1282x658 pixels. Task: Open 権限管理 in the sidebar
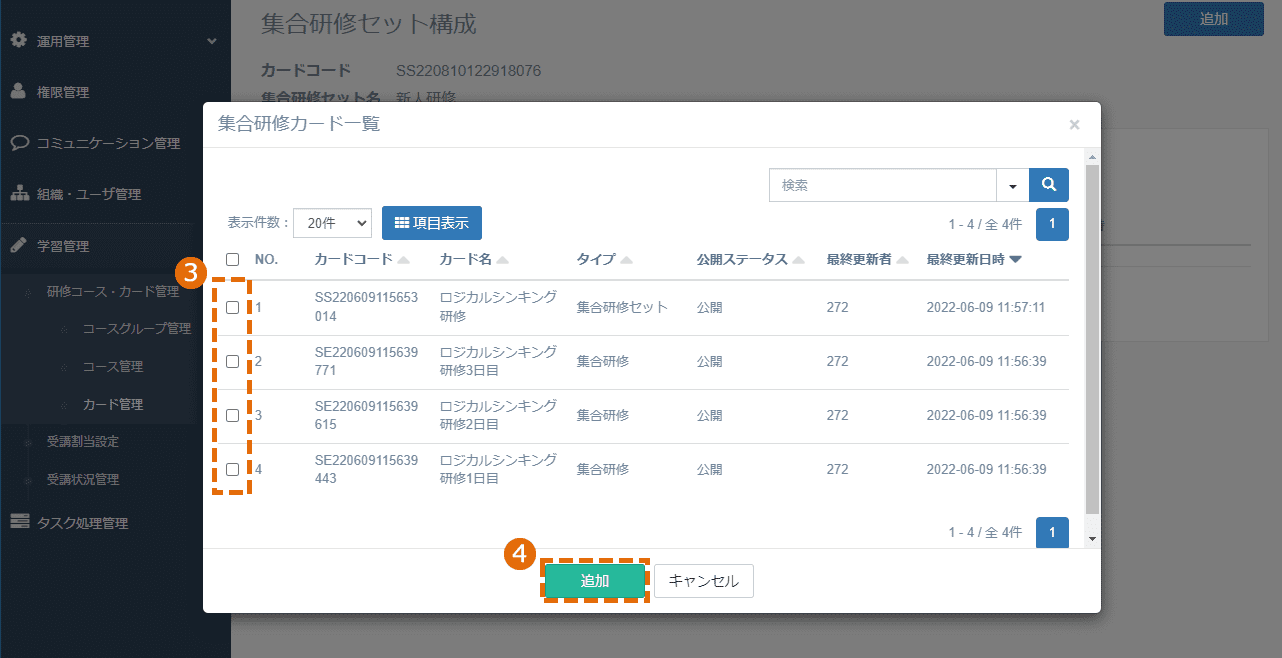[x=63, y=92]
